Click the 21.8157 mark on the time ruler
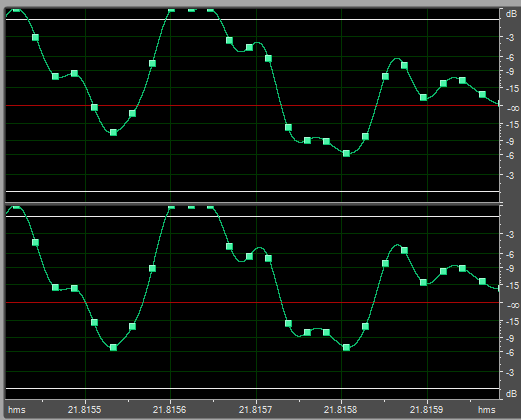521x420 pixels. [x=255, y=409]
